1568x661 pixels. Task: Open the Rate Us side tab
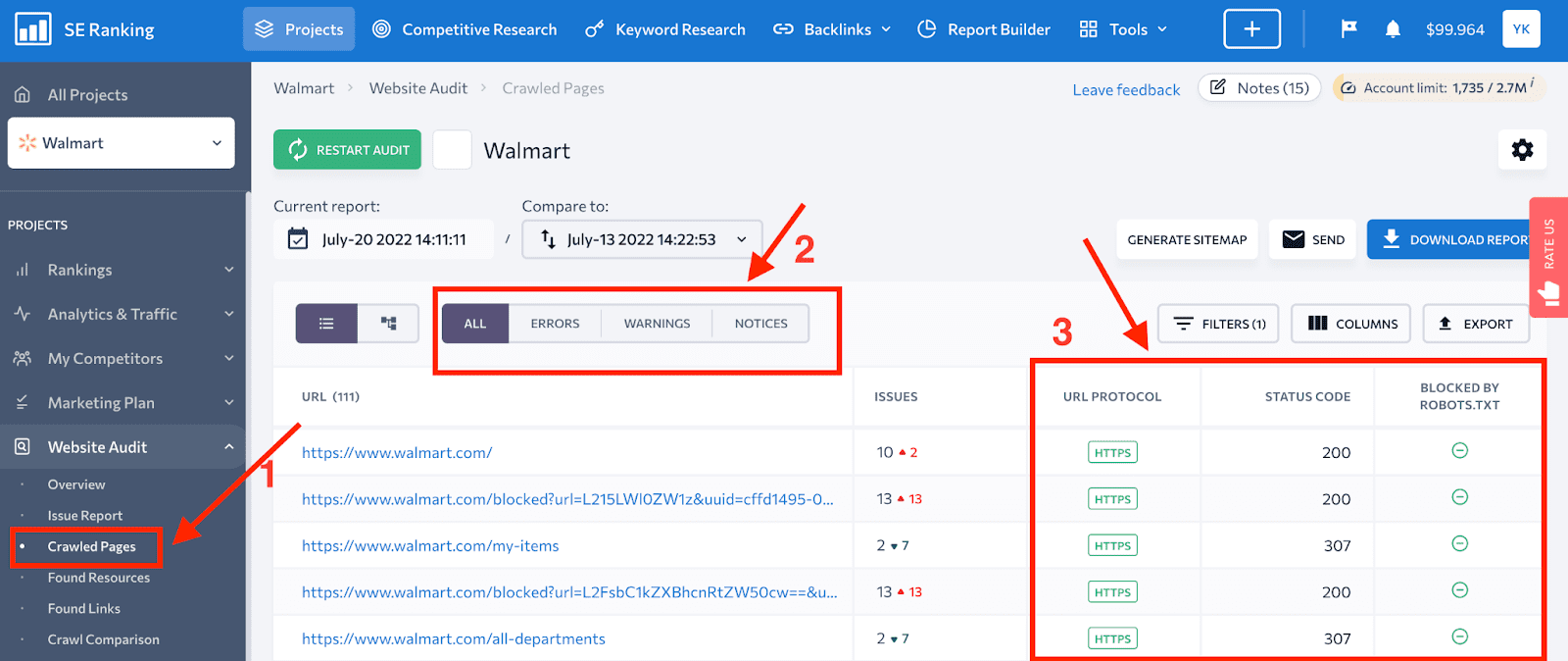[1548, 257]
